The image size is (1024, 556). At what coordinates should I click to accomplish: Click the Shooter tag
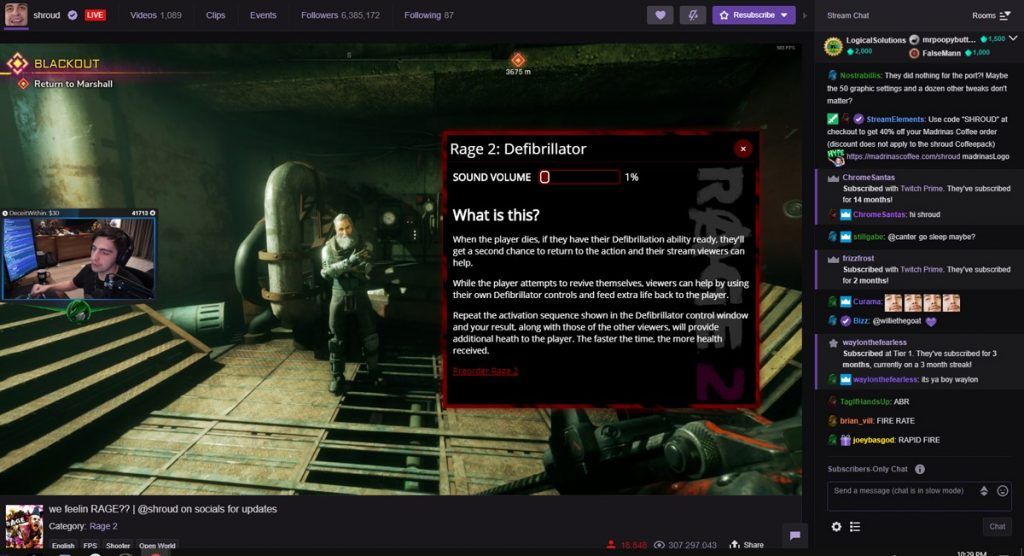point(118,546)
